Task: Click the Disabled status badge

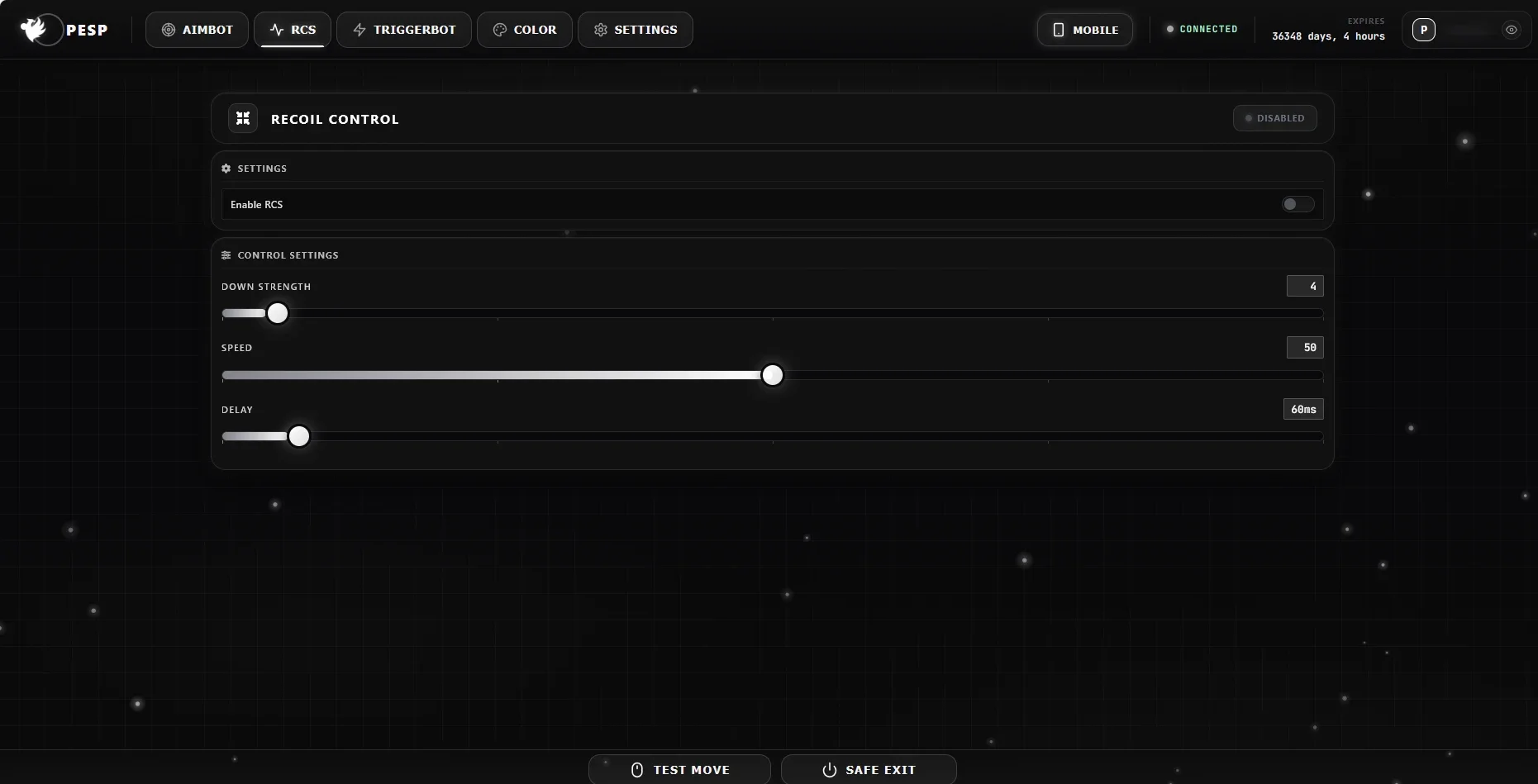Action: 1275,118
